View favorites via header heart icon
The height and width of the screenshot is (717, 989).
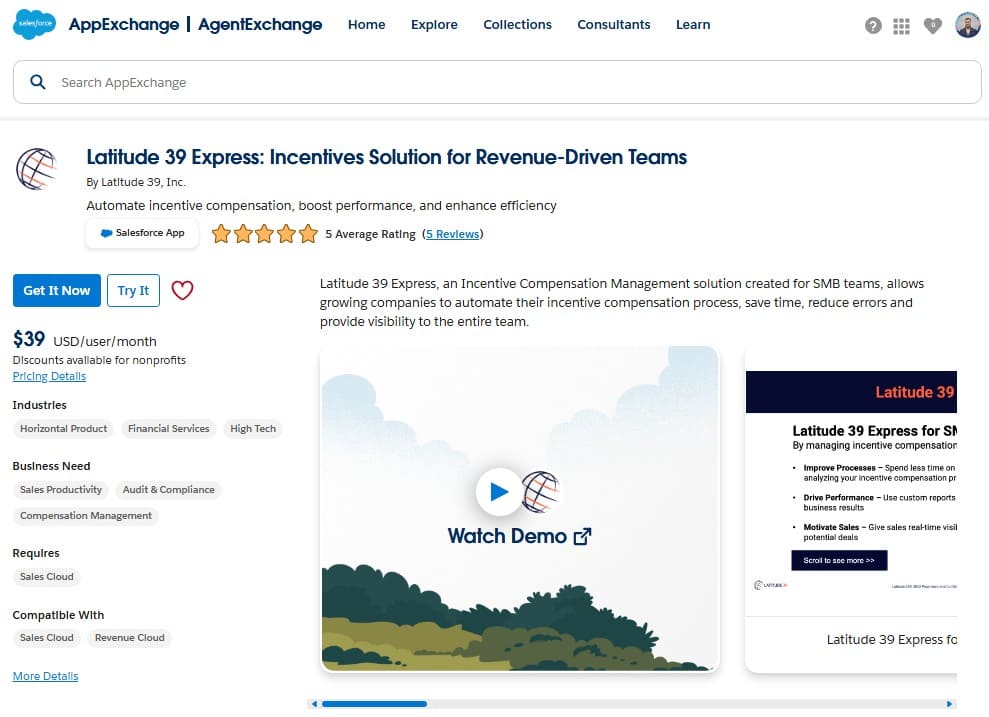pyautogui.click(x=932, y=25)
